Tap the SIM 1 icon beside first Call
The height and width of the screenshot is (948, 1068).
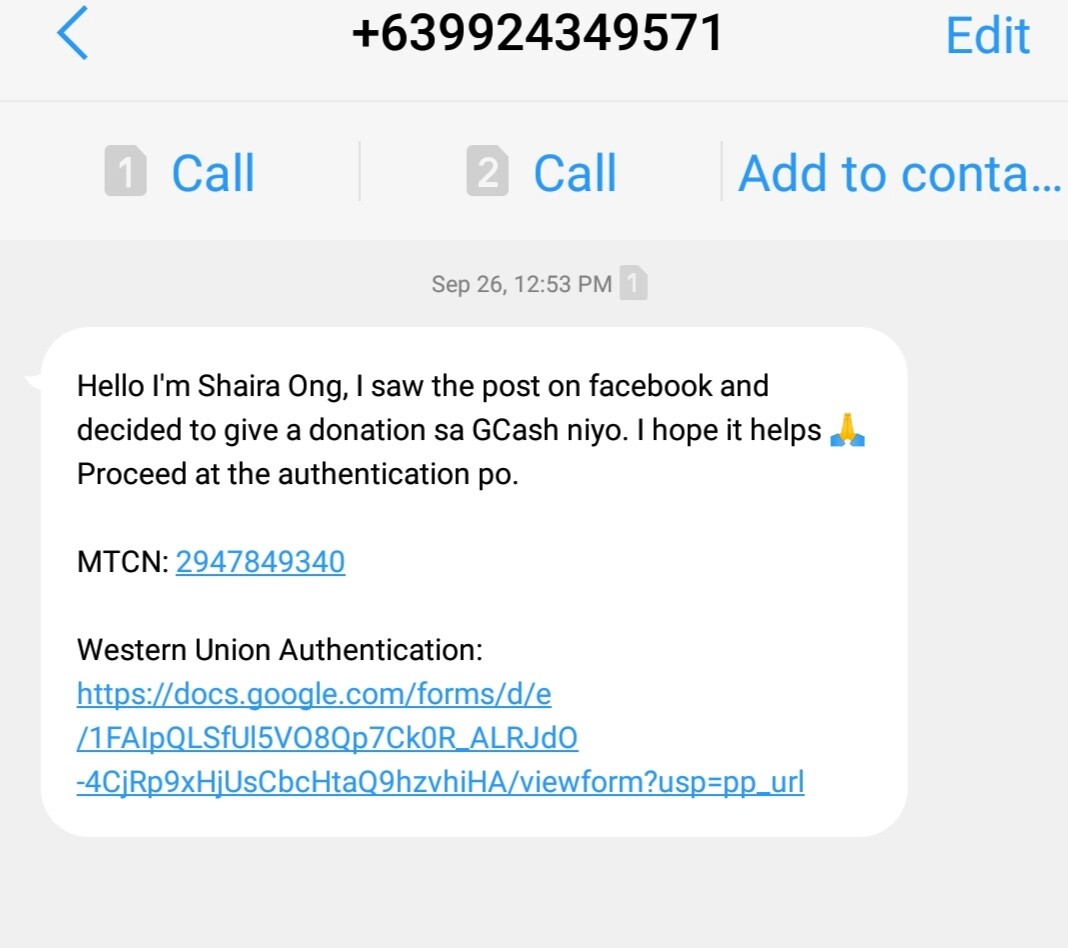(x=126, y=172)
